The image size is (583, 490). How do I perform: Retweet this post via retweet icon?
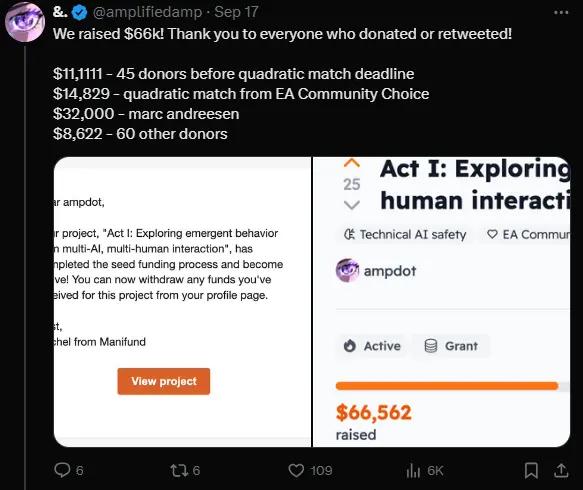pyautogui.click(x=178, y=470)
